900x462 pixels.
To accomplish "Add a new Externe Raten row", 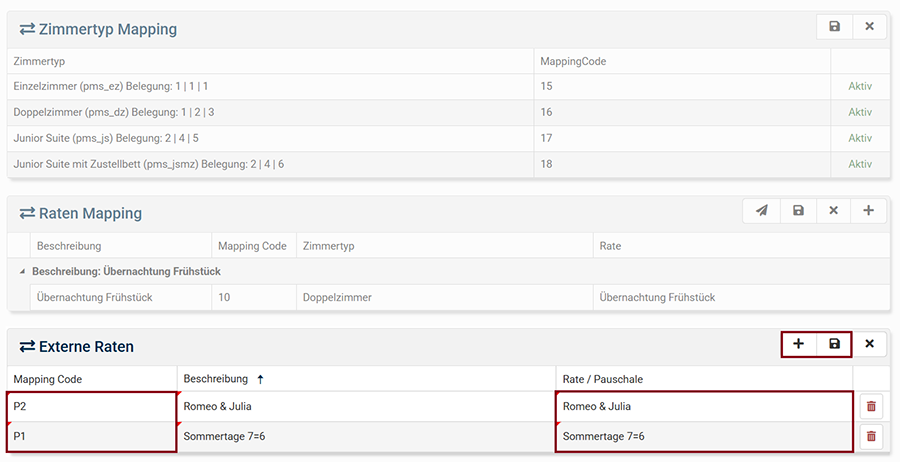I will tap(798, 344).
